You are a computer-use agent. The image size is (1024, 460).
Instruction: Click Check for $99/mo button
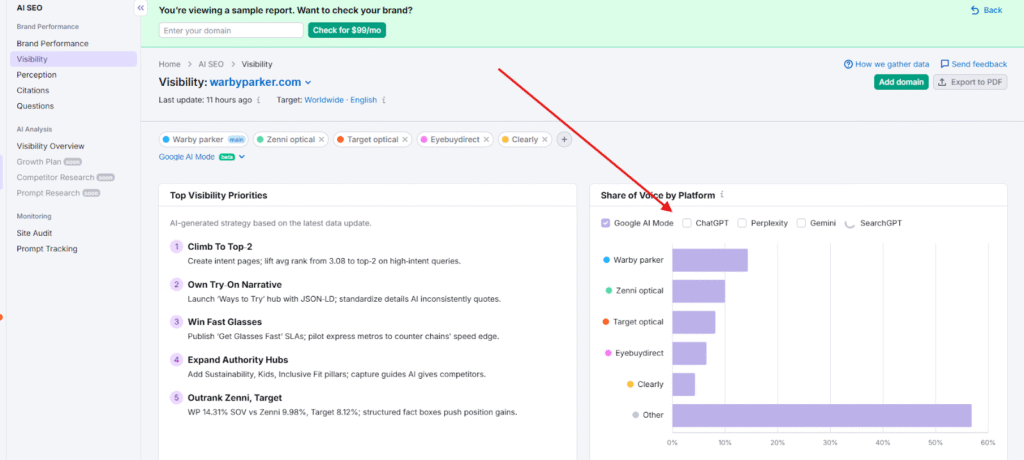pyautogui.click(x=347, y=30)
